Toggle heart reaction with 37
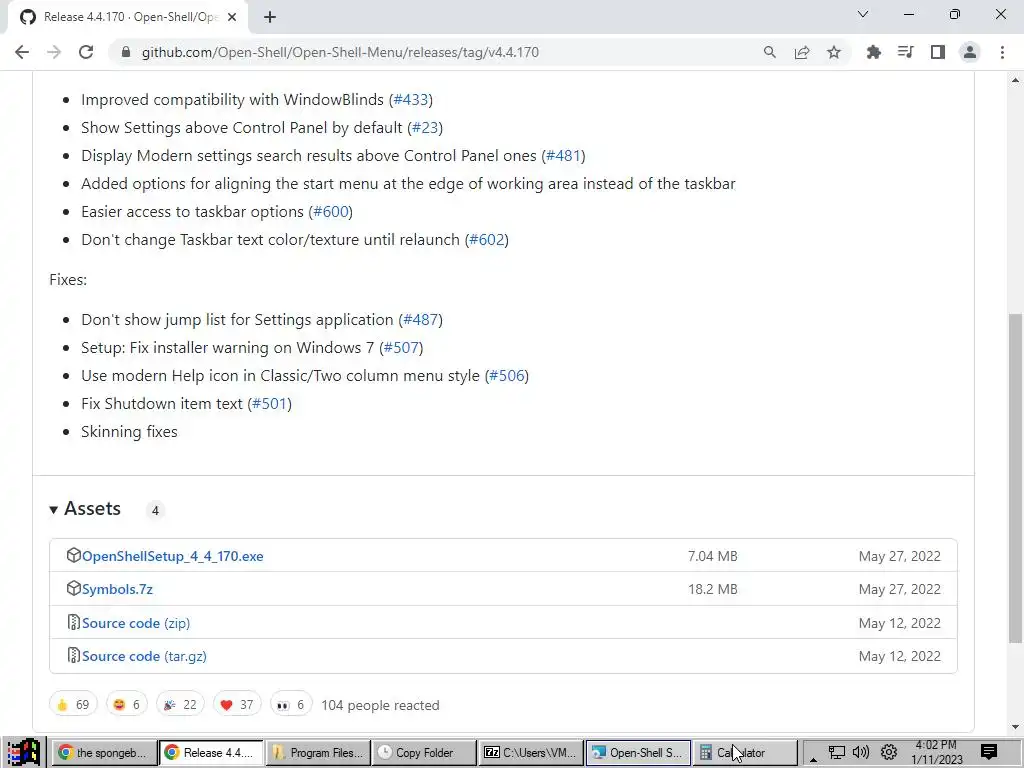Screen dimensions: 1024x768 (237, 705)
